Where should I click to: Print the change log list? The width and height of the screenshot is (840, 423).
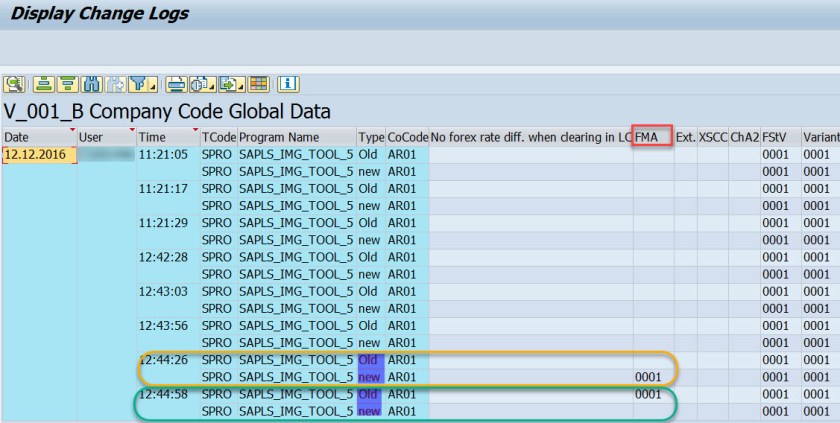(x=175, y=83)
